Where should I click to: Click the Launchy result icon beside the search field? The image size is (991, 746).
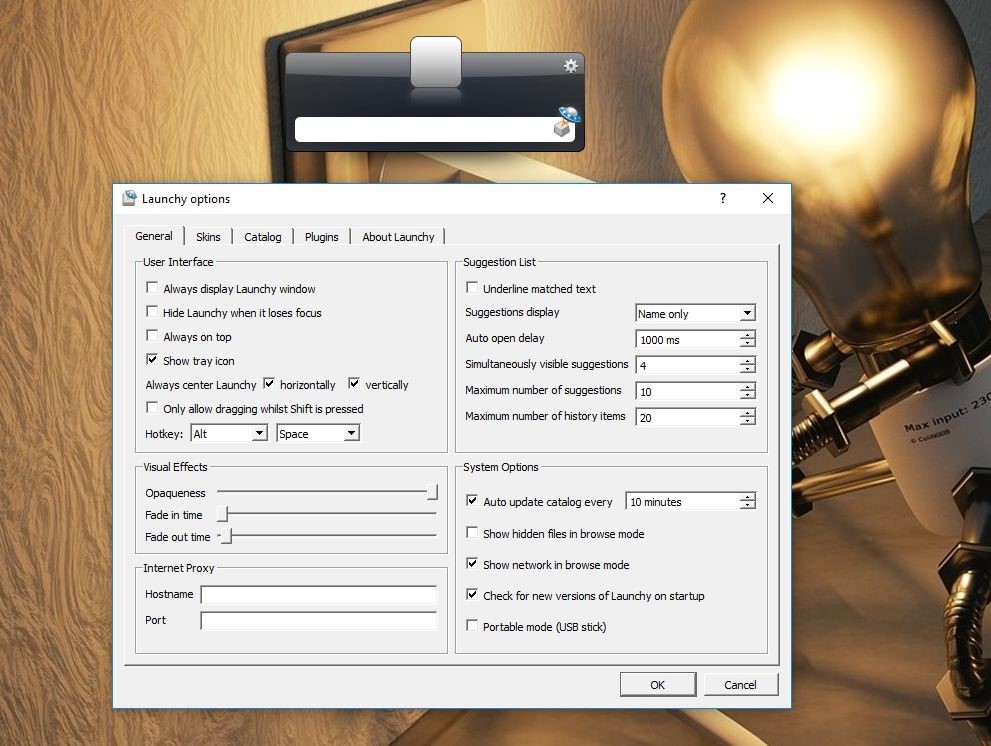pyautogui.click(x=567, y=122)
